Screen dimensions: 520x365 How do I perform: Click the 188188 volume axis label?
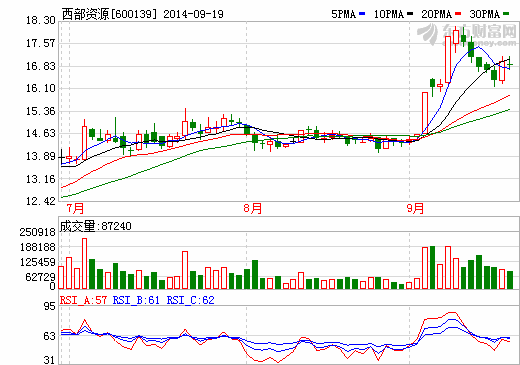point(37,247)
